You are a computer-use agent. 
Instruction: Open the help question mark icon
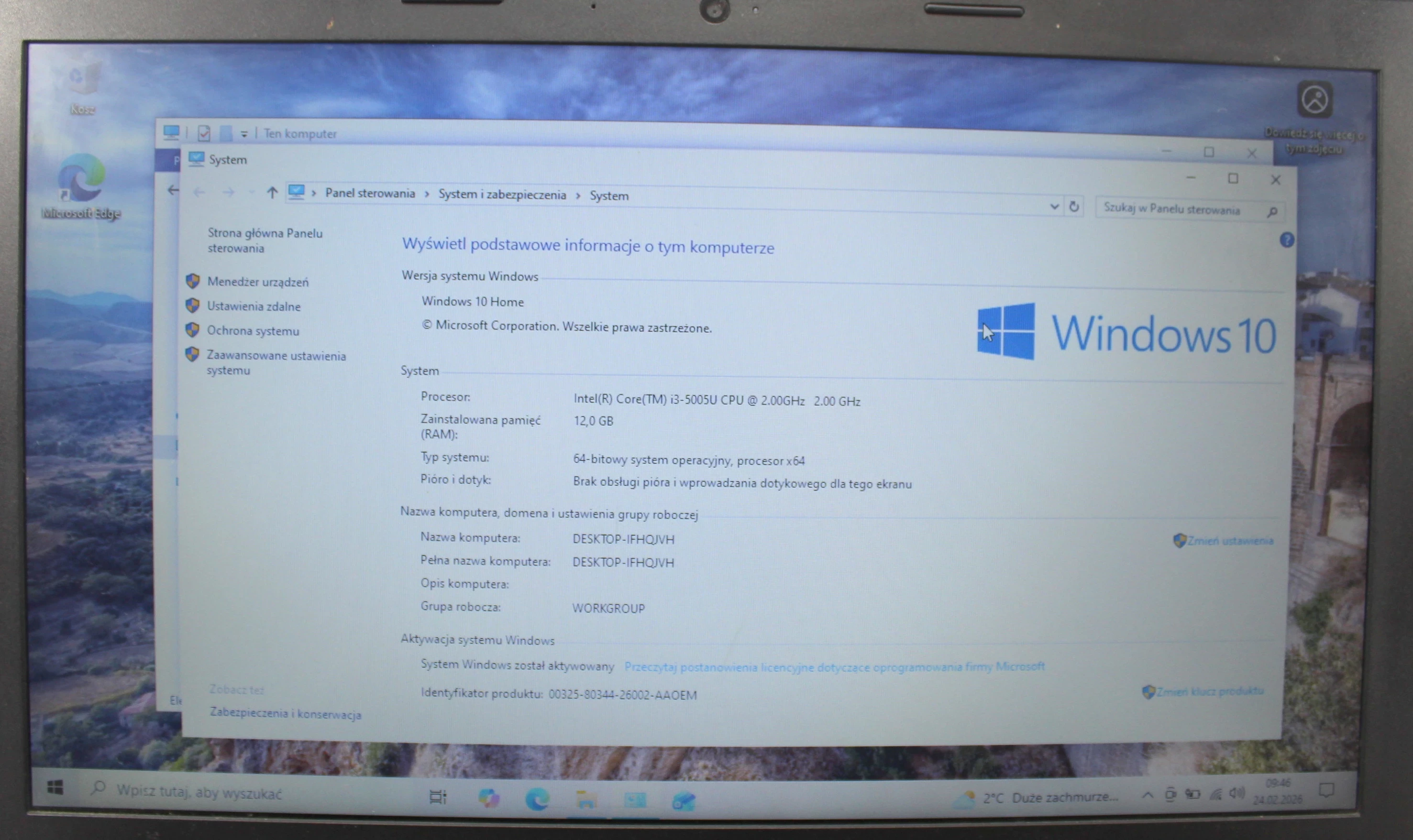coord(1288,240)
